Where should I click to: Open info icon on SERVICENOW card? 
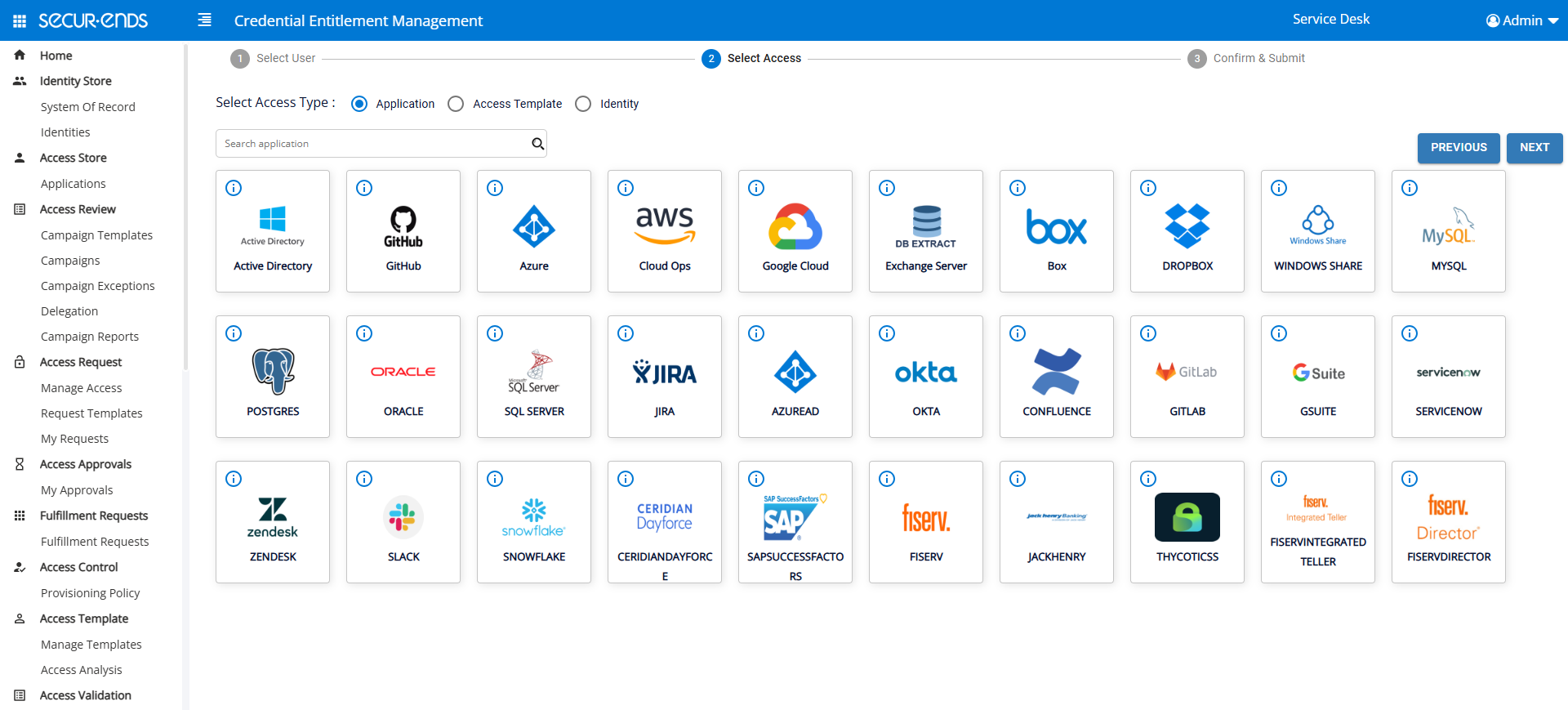click(x=1410, y=333)
